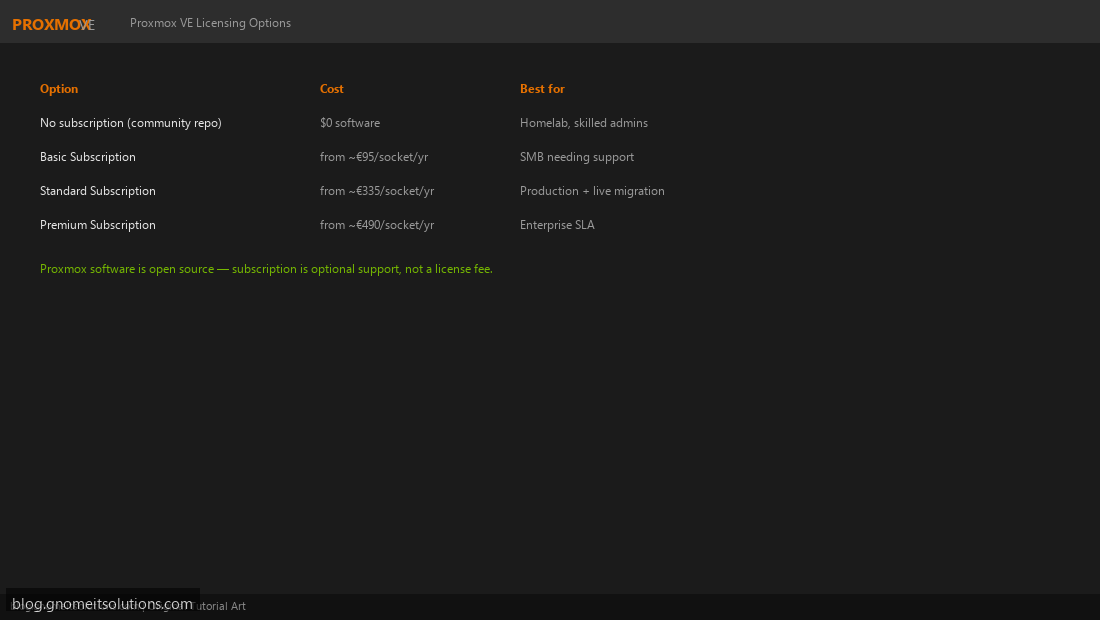Click the green open source note text
Viewport: 1100px width, 620px height.
(x=267, y=269)
